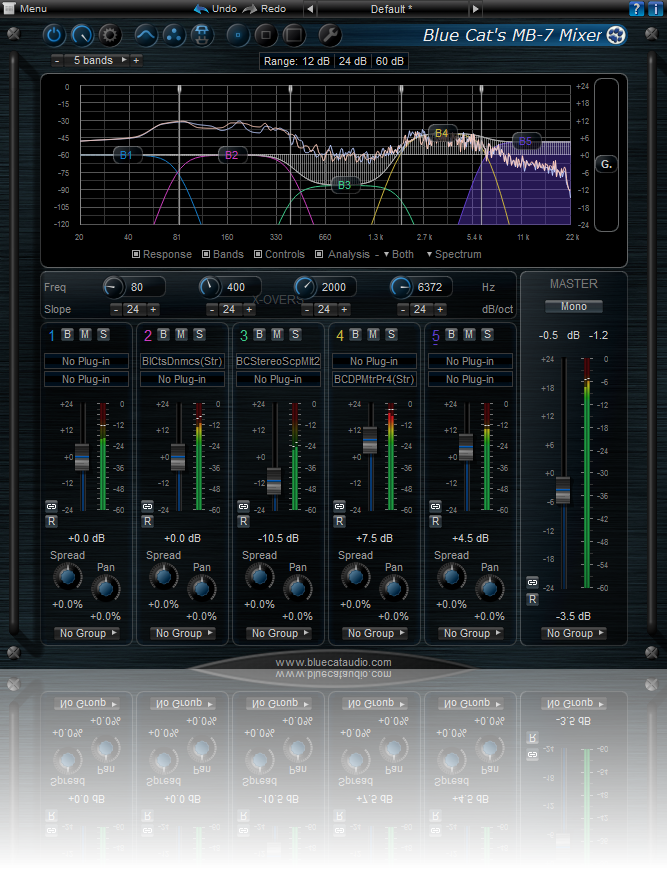Click the Undo arrow icon
The image size is (667, 869).
click(x=201, y=8)
